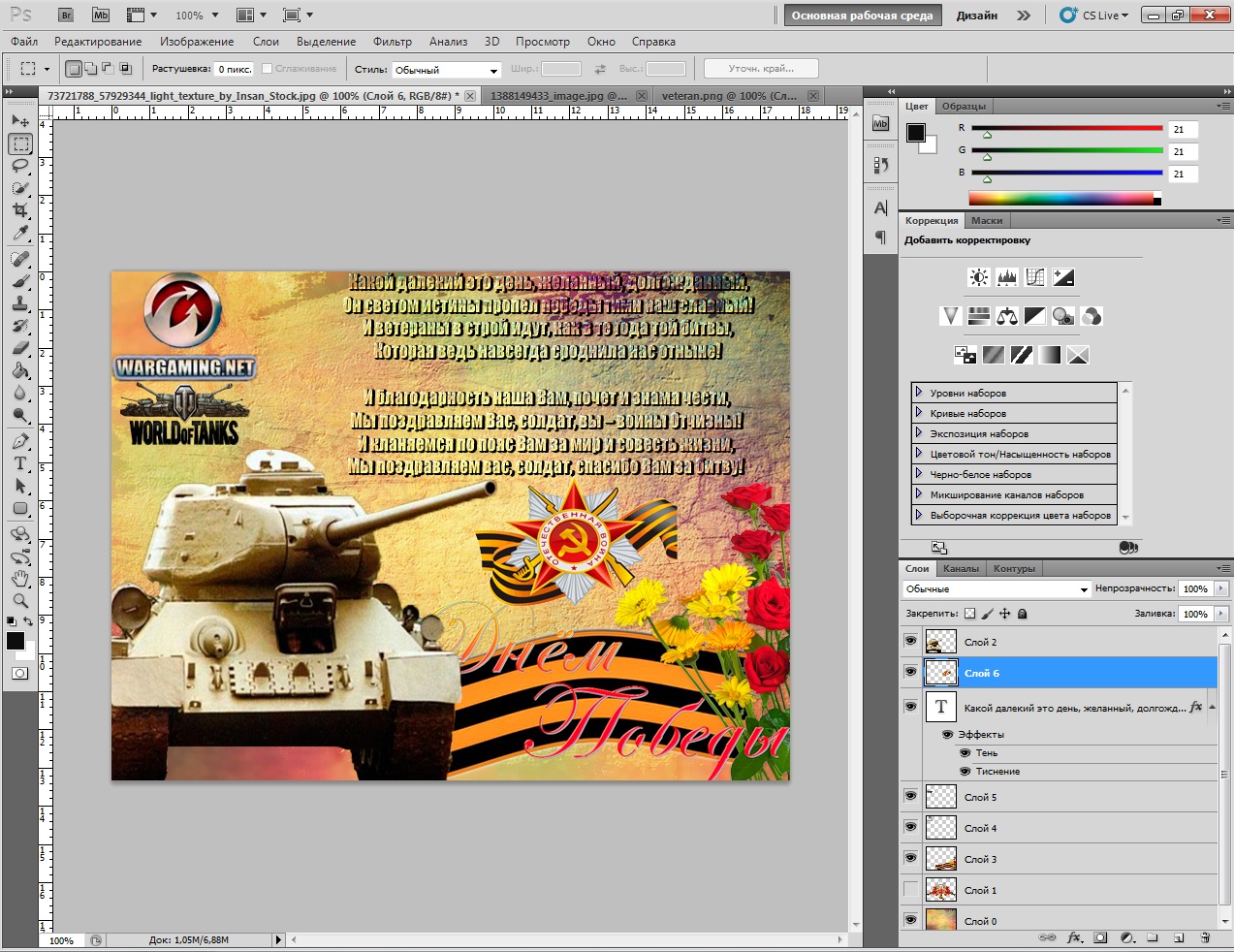Toggle the Тень effect visibility
Image resolution: width=1234 pixels, height=952 pixels.
coord(965,753)
